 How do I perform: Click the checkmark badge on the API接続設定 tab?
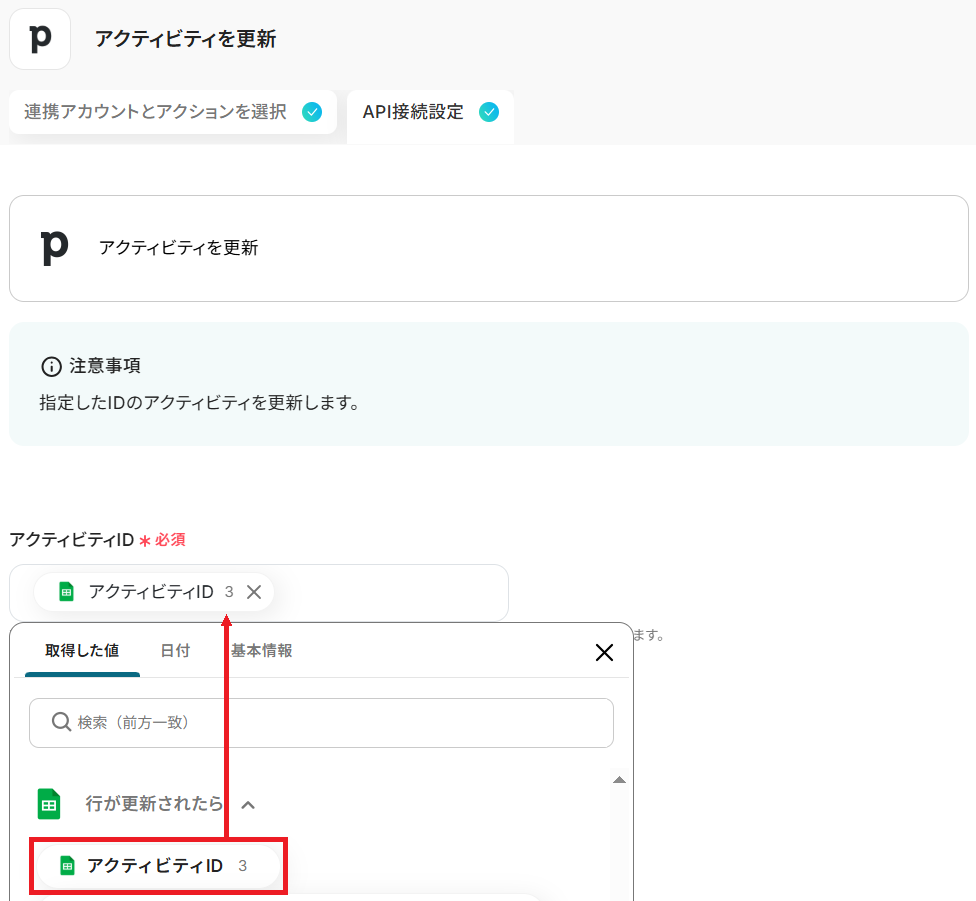tap(489, 112)
